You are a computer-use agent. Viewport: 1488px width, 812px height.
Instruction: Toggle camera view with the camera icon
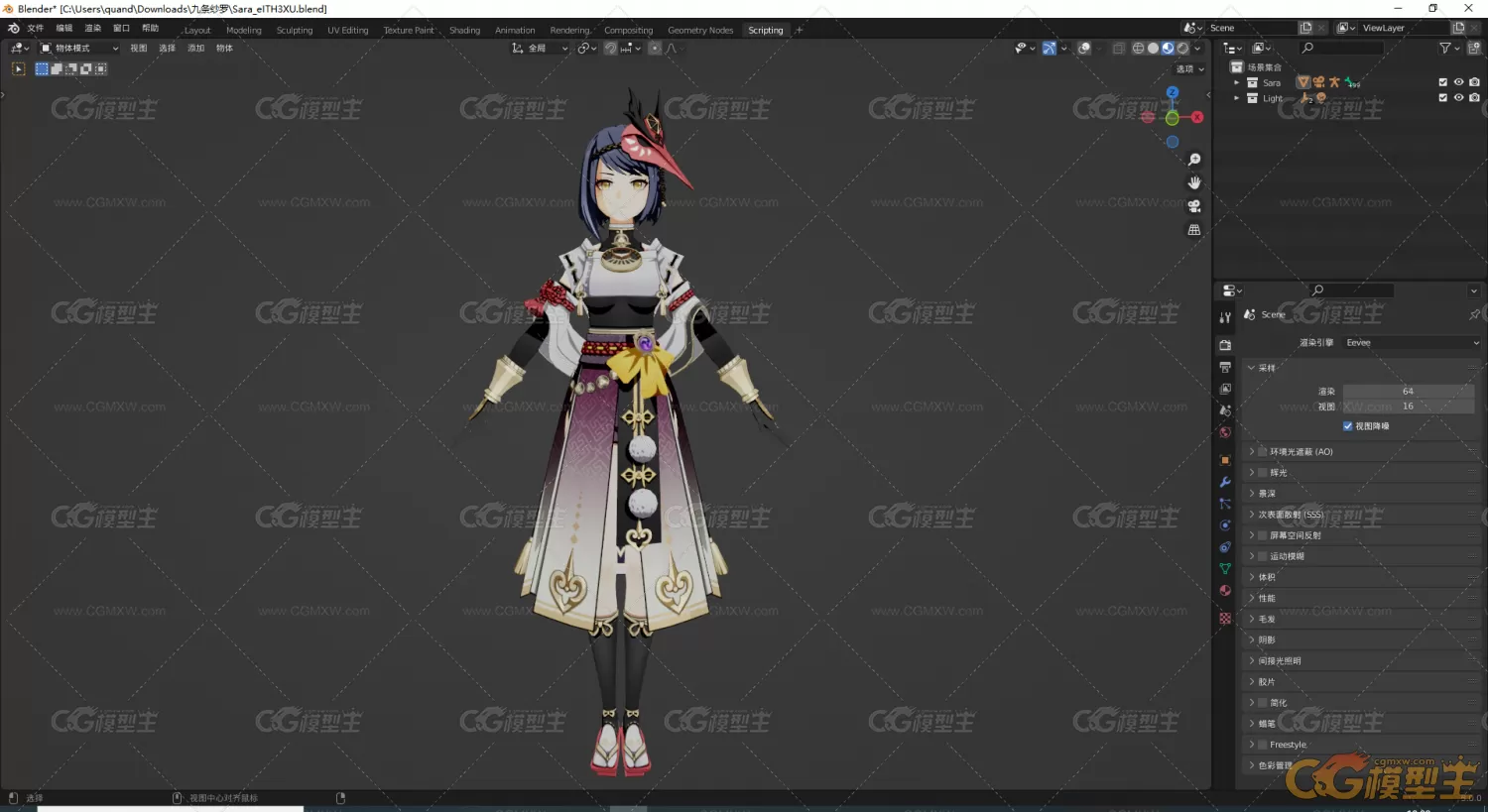tap(1194, 206)
